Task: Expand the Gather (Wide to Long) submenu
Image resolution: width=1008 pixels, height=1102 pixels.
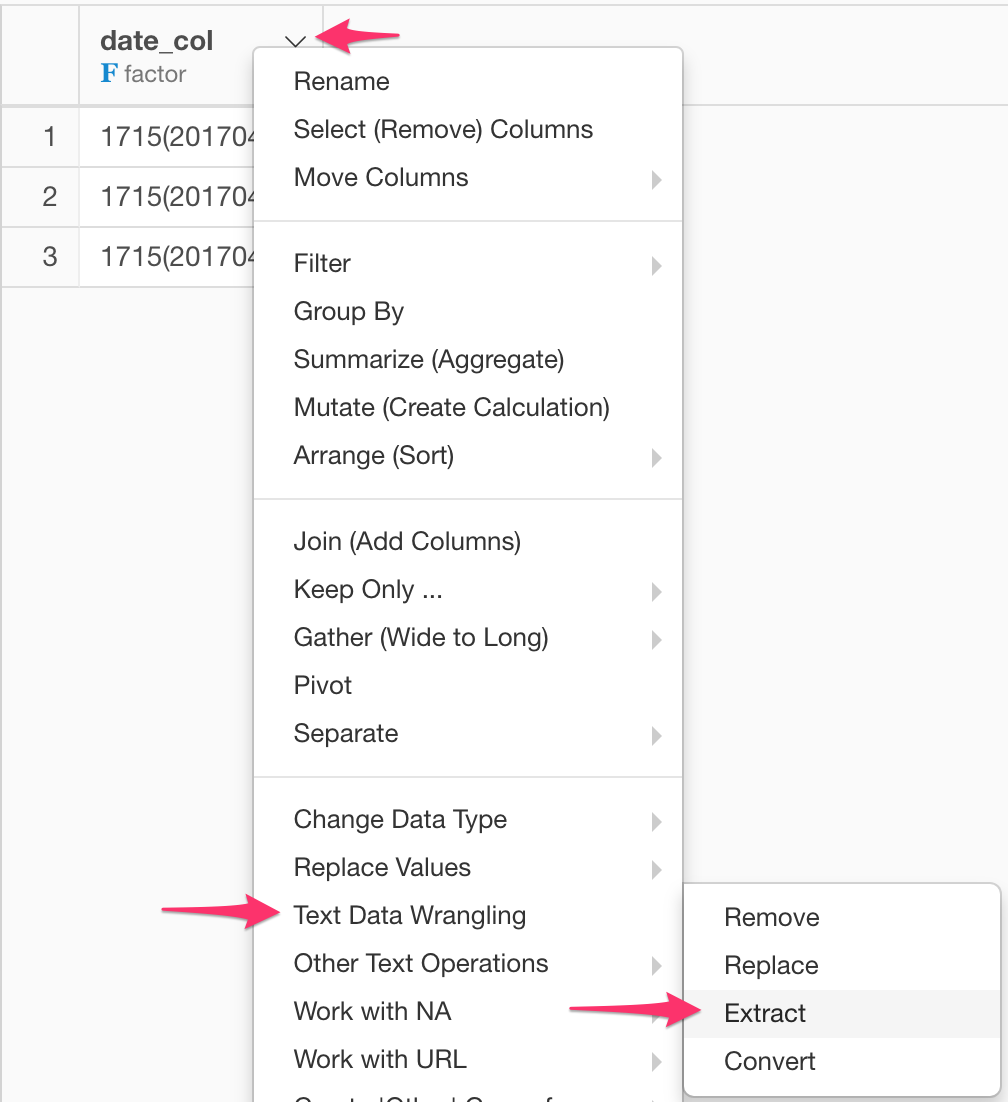Action: tap(658, 640)
